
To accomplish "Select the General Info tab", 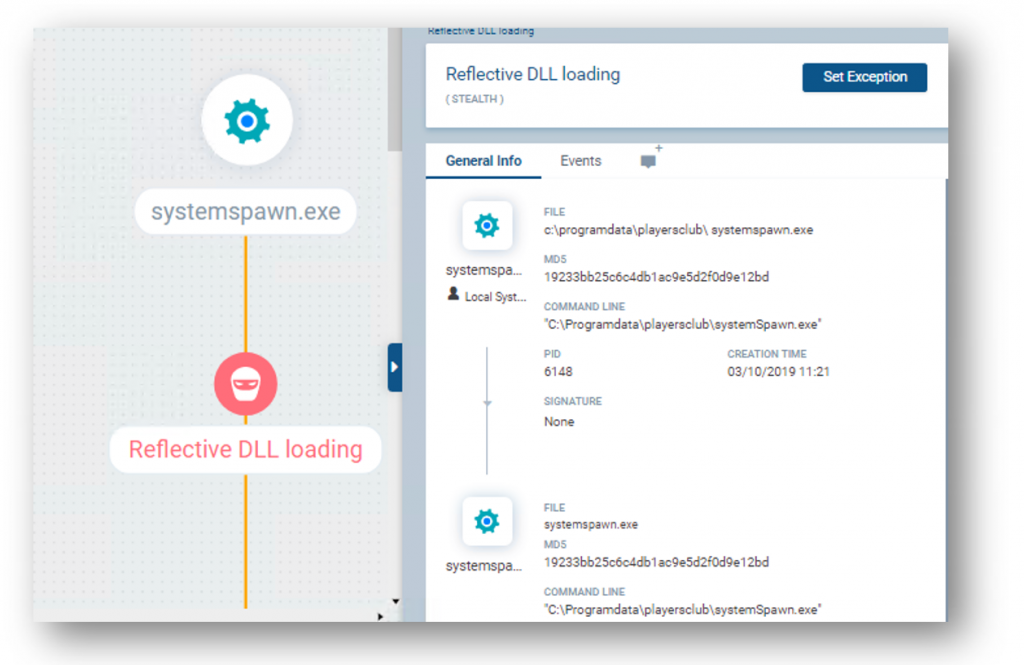I will [483, 161].
